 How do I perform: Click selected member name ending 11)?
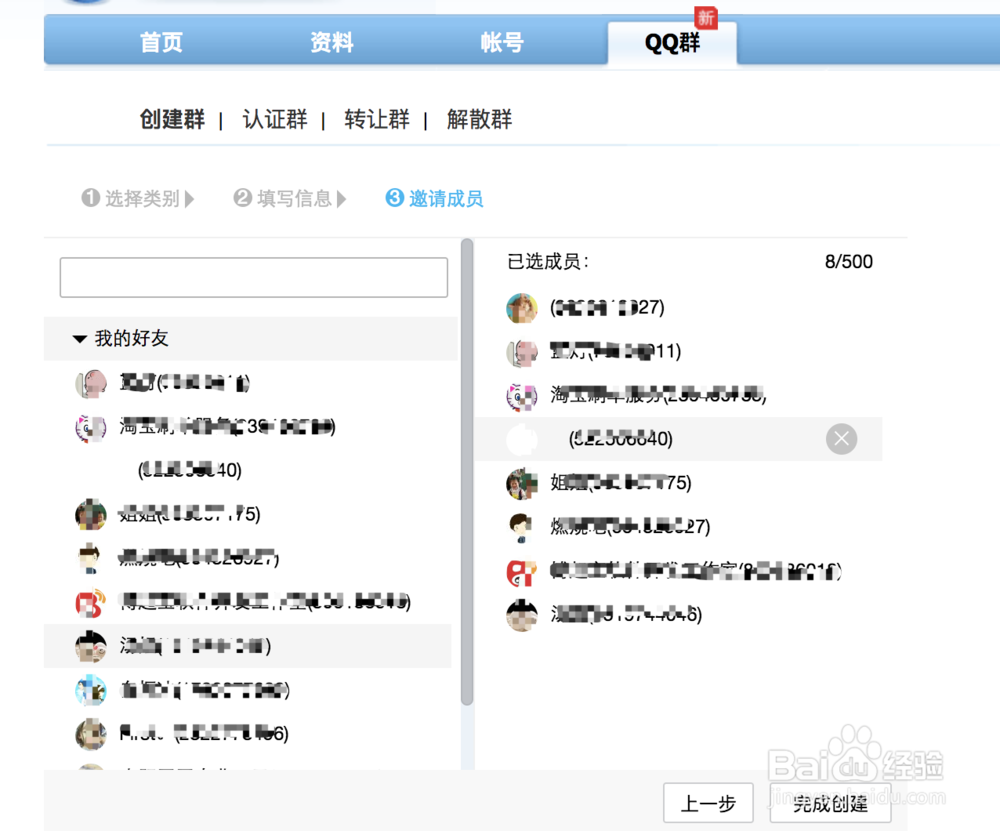(x=615, y=351)
